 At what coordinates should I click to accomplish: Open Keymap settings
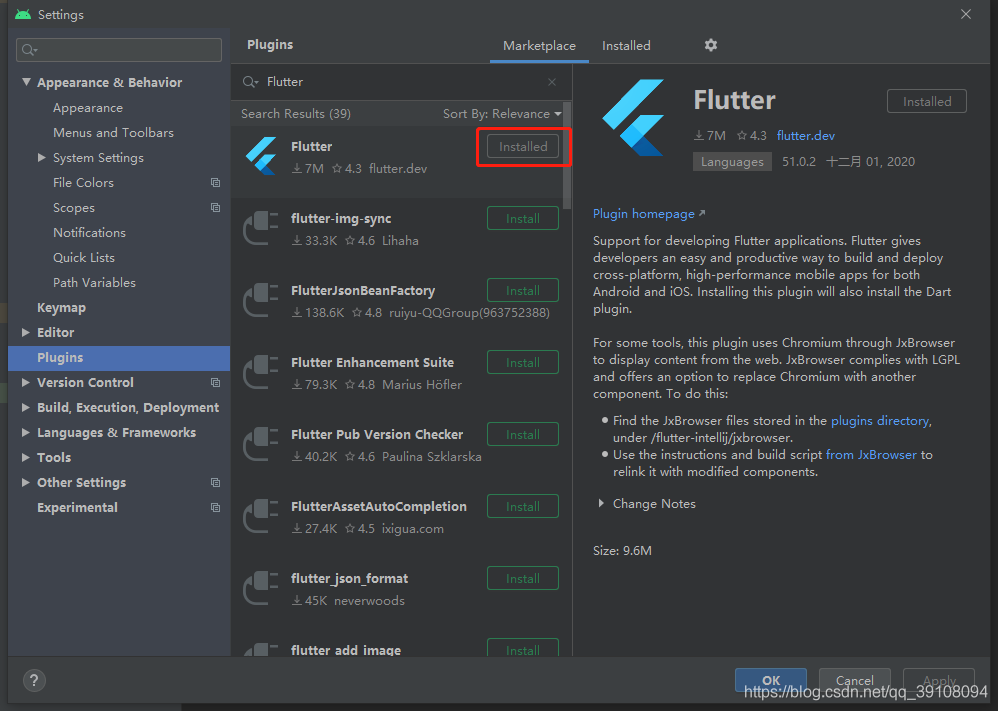(x=61, y=307)
